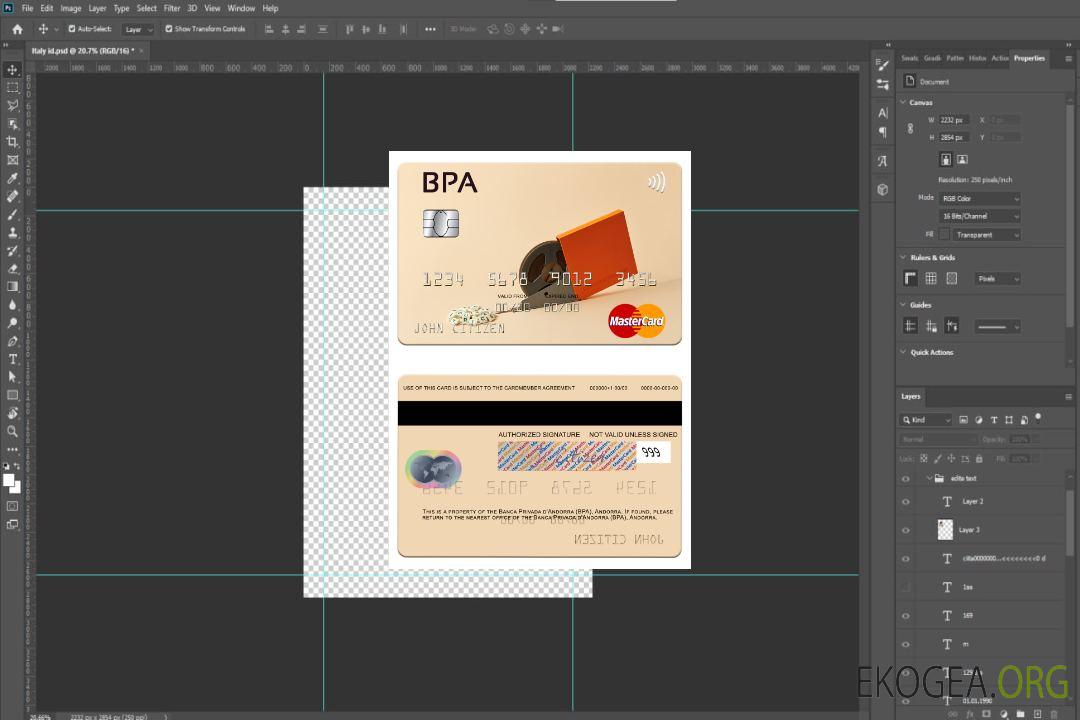Toggle layer filtering on/off switch
The width and height of the screenshot is (1080, 720).
coord(1038,418)
